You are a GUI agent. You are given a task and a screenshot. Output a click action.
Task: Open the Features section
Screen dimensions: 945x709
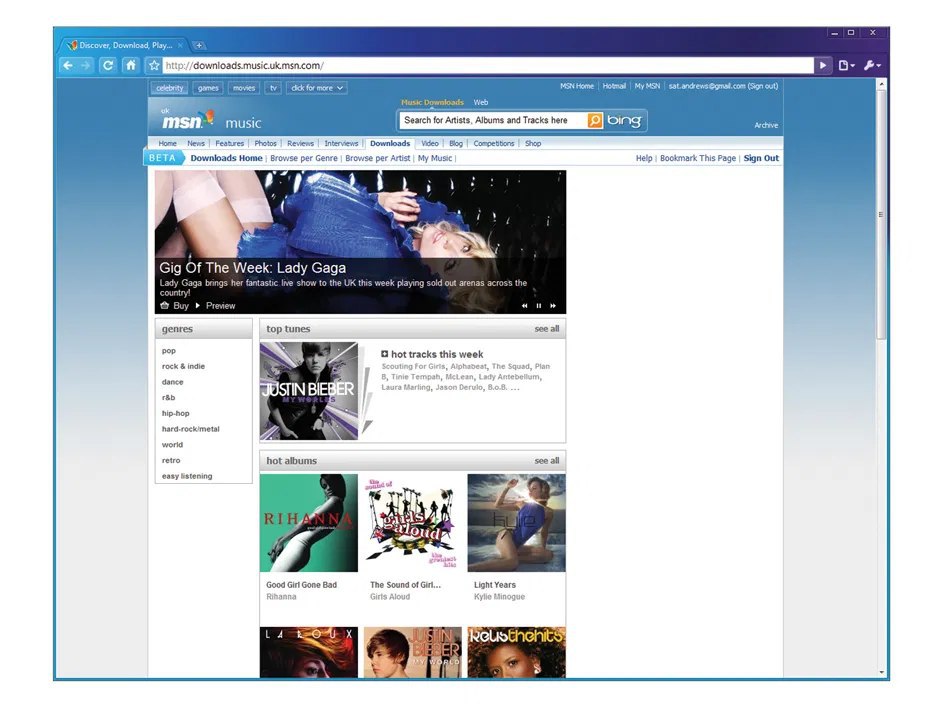(230, 143)
